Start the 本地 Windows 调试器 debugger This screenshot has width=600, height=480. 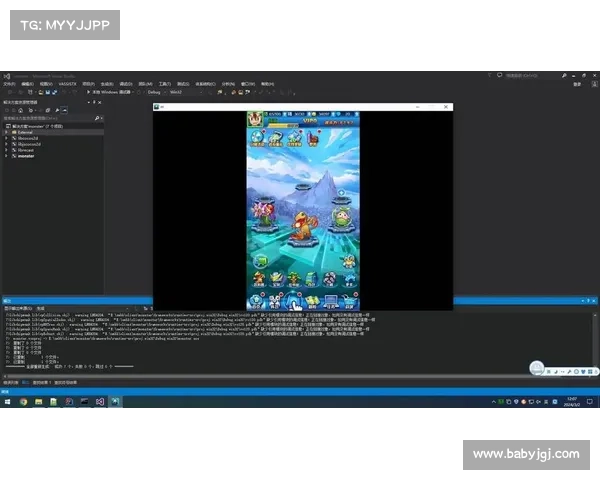[x=109, y=92]
